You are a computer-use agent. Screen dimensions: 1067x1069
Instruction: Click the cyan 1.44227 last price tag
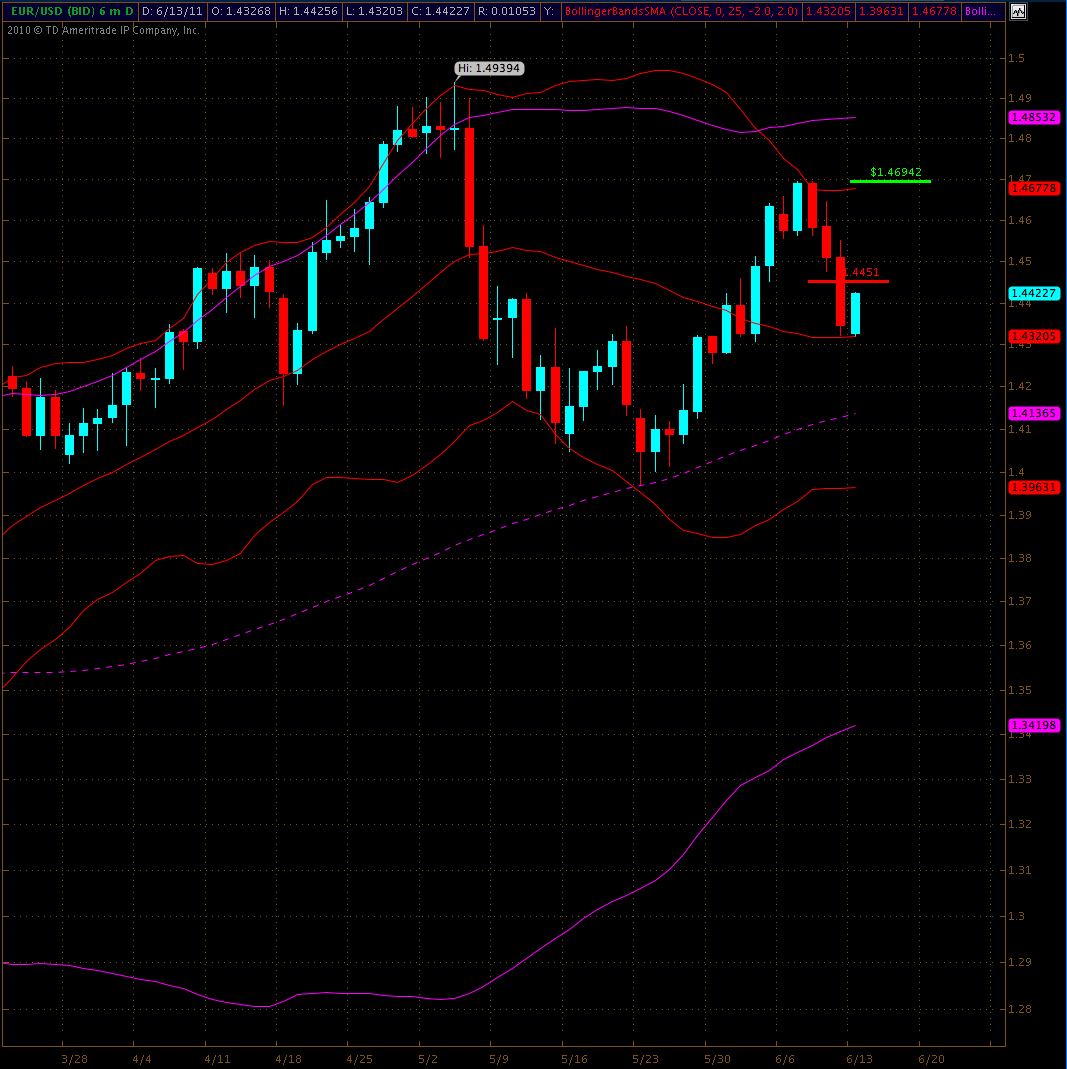tap(1034, 293)
